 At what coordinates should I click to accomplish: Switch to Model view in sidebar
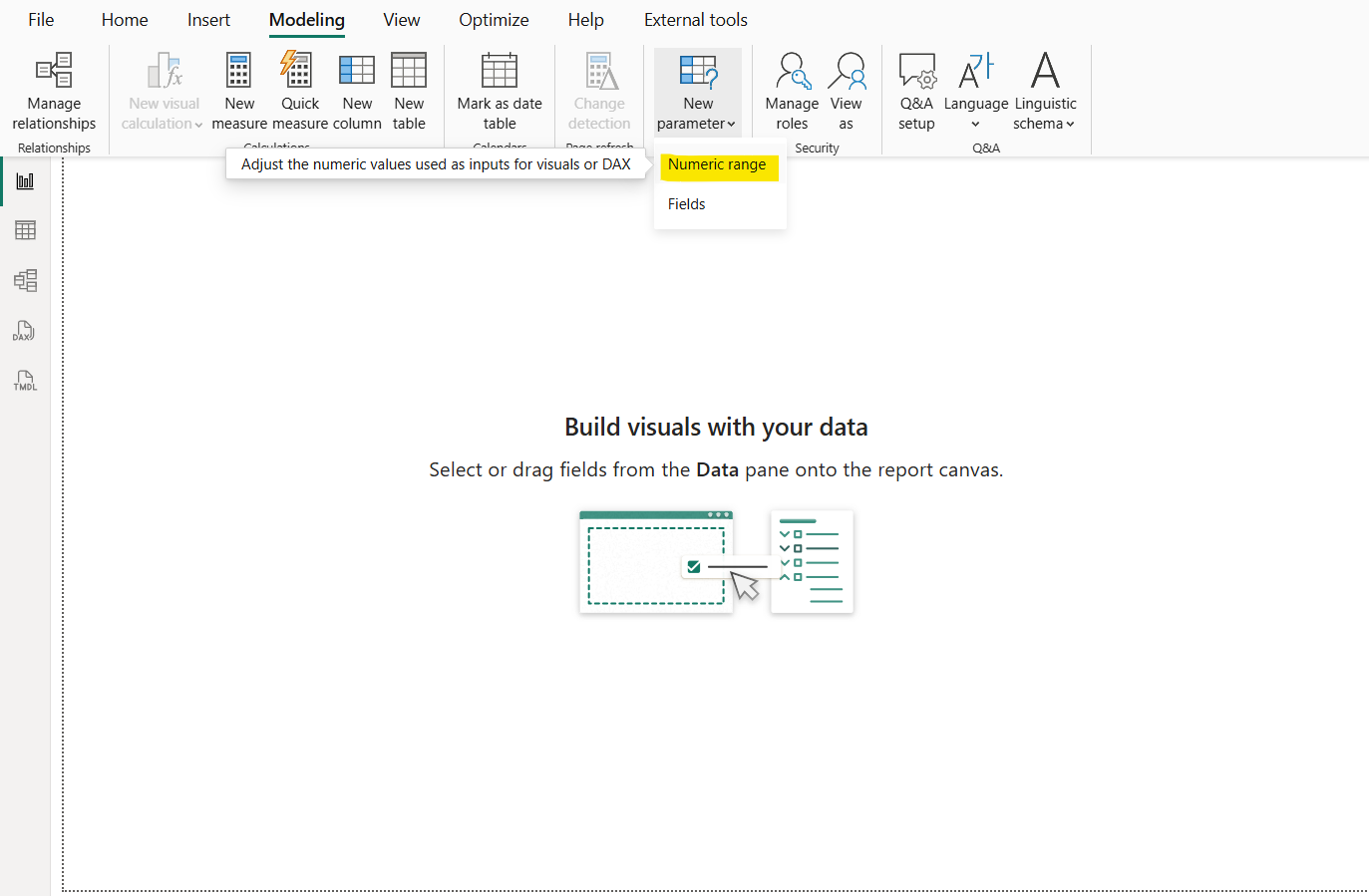point(24,280)
